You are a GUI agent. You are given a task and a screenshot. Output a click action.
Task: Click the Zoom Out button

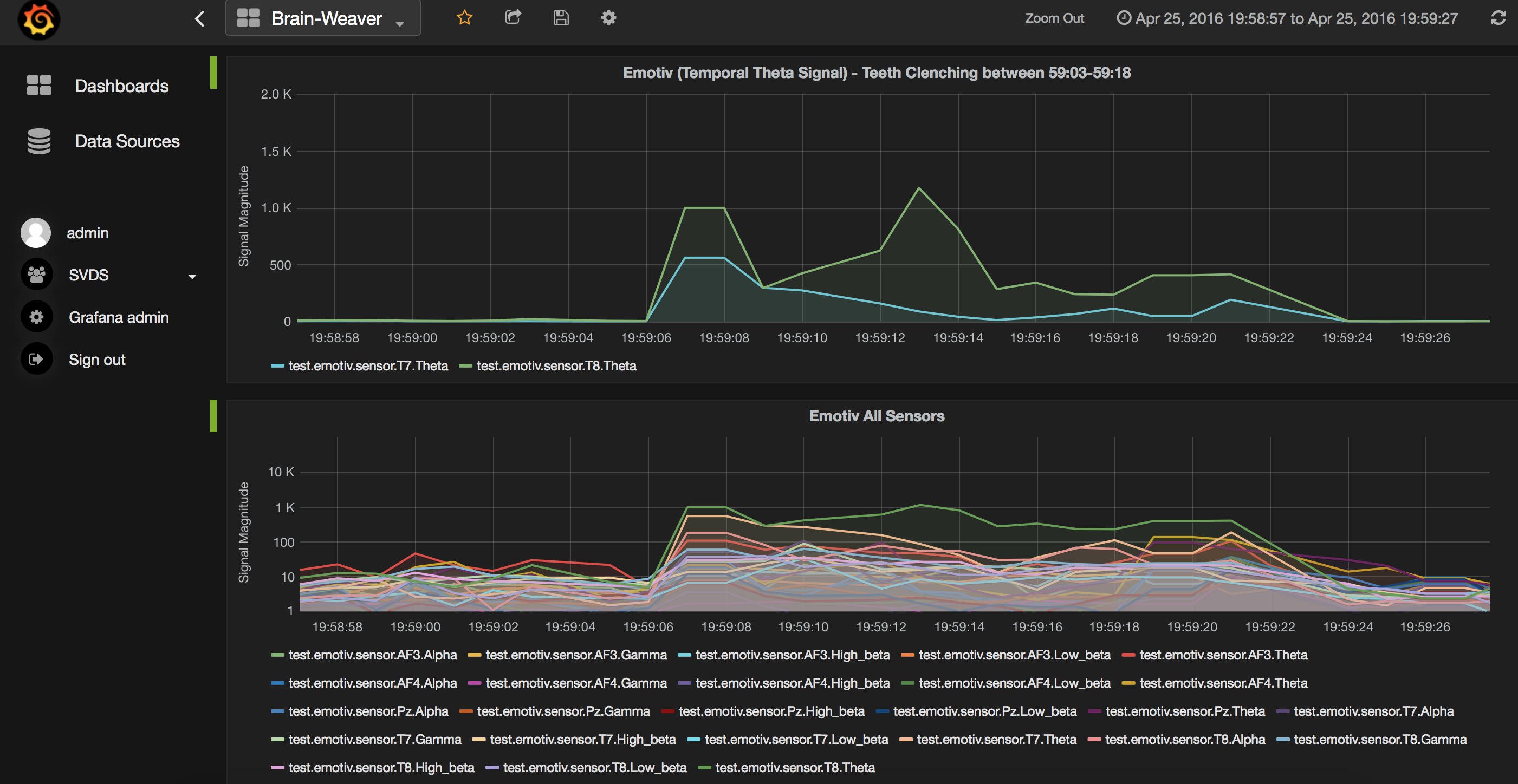click(1054, 18)
